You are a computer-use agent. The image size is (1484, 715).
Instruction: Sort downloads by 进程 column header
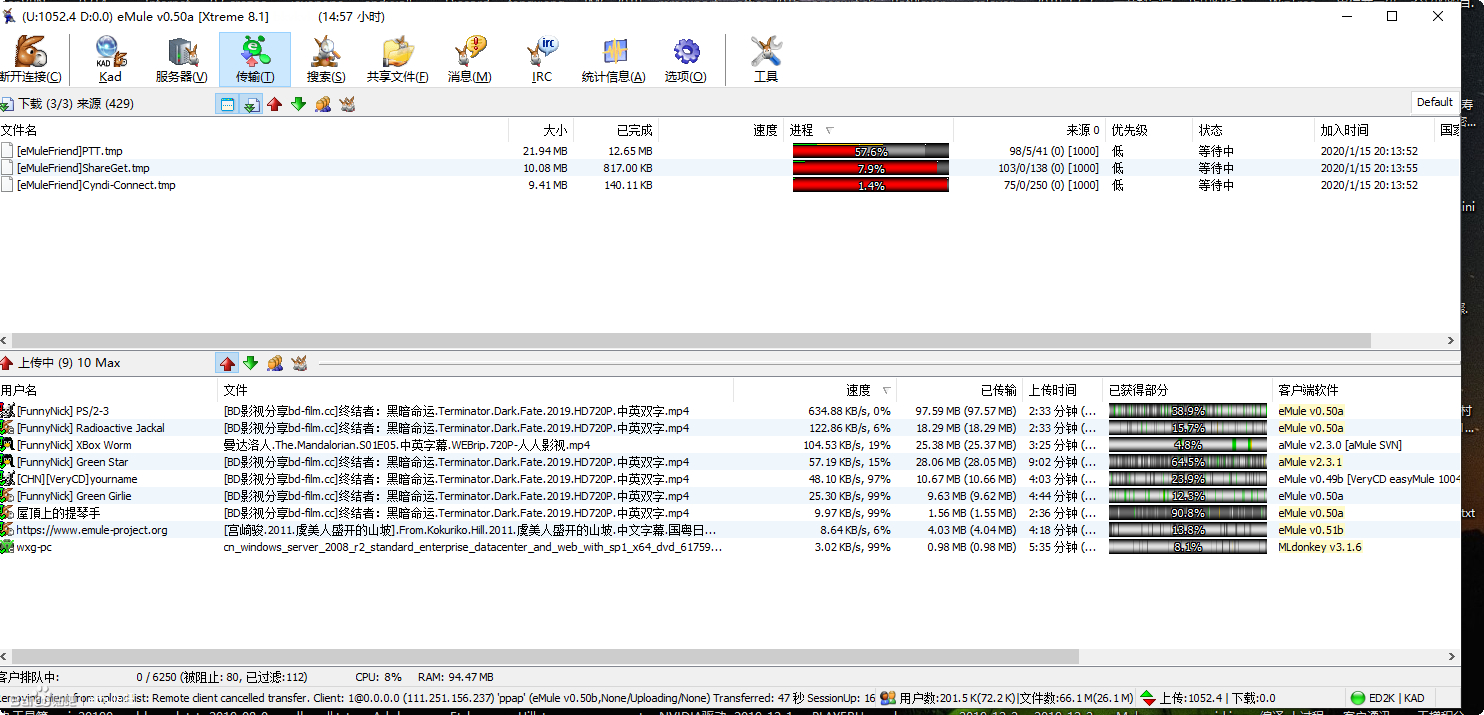[868, 130]
